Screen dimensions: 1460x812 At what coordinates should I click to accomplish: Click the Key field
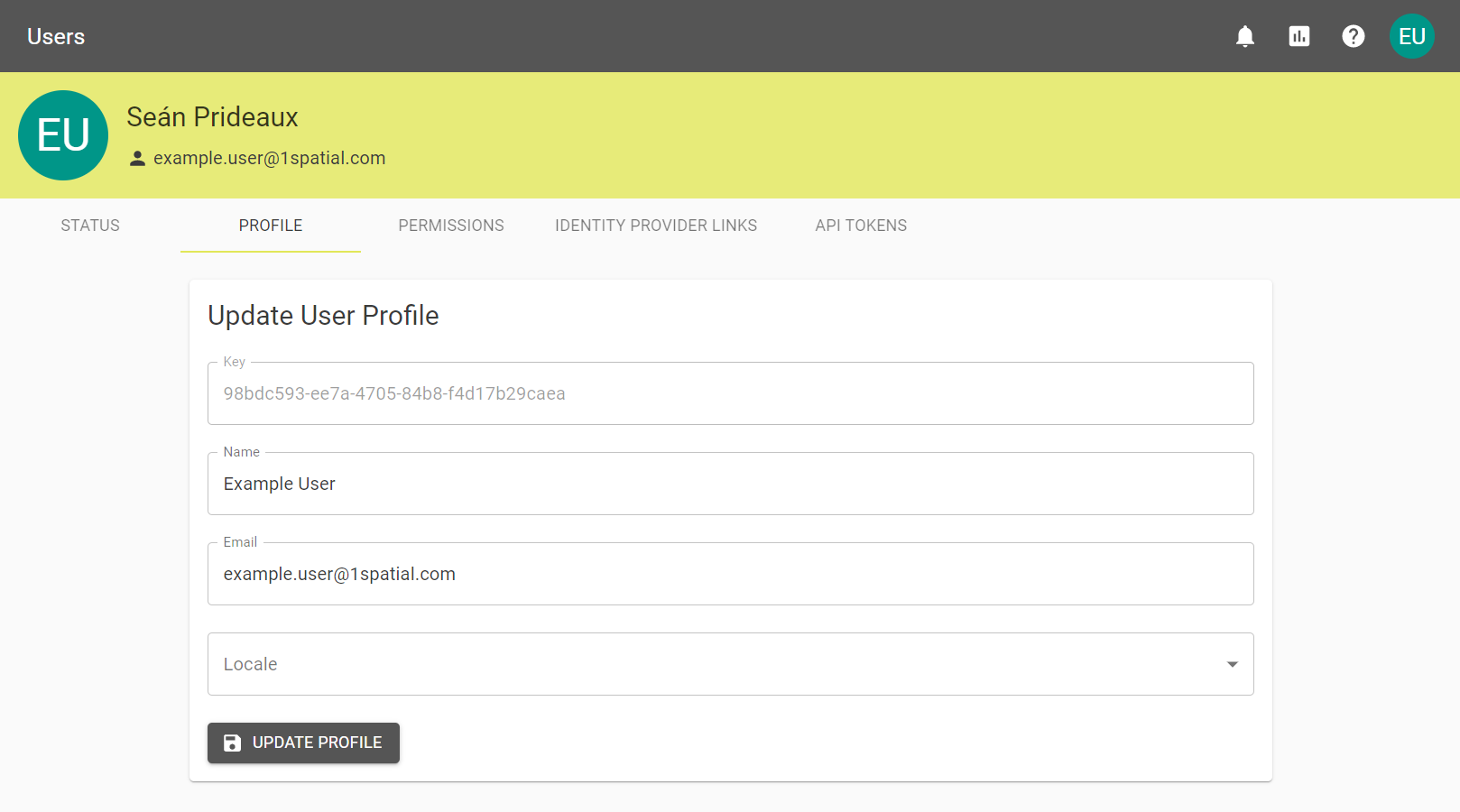(x=731, y=393)
